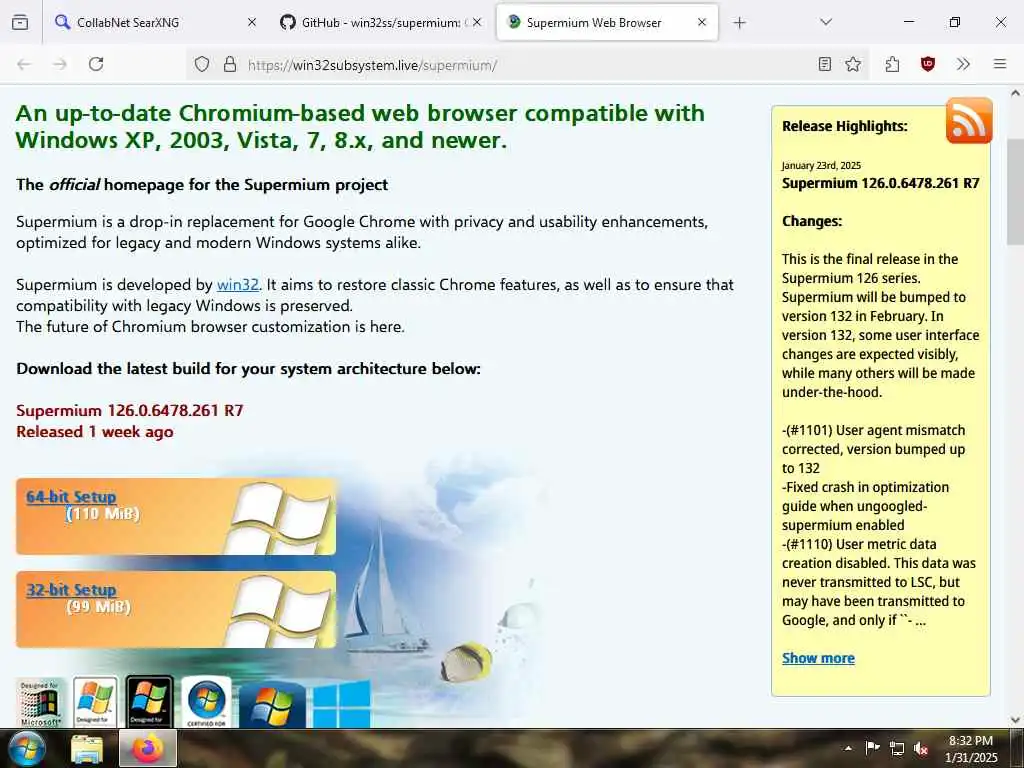Click the '(110 MiB)' size label

pyautogui.click(x=103, y=514)
